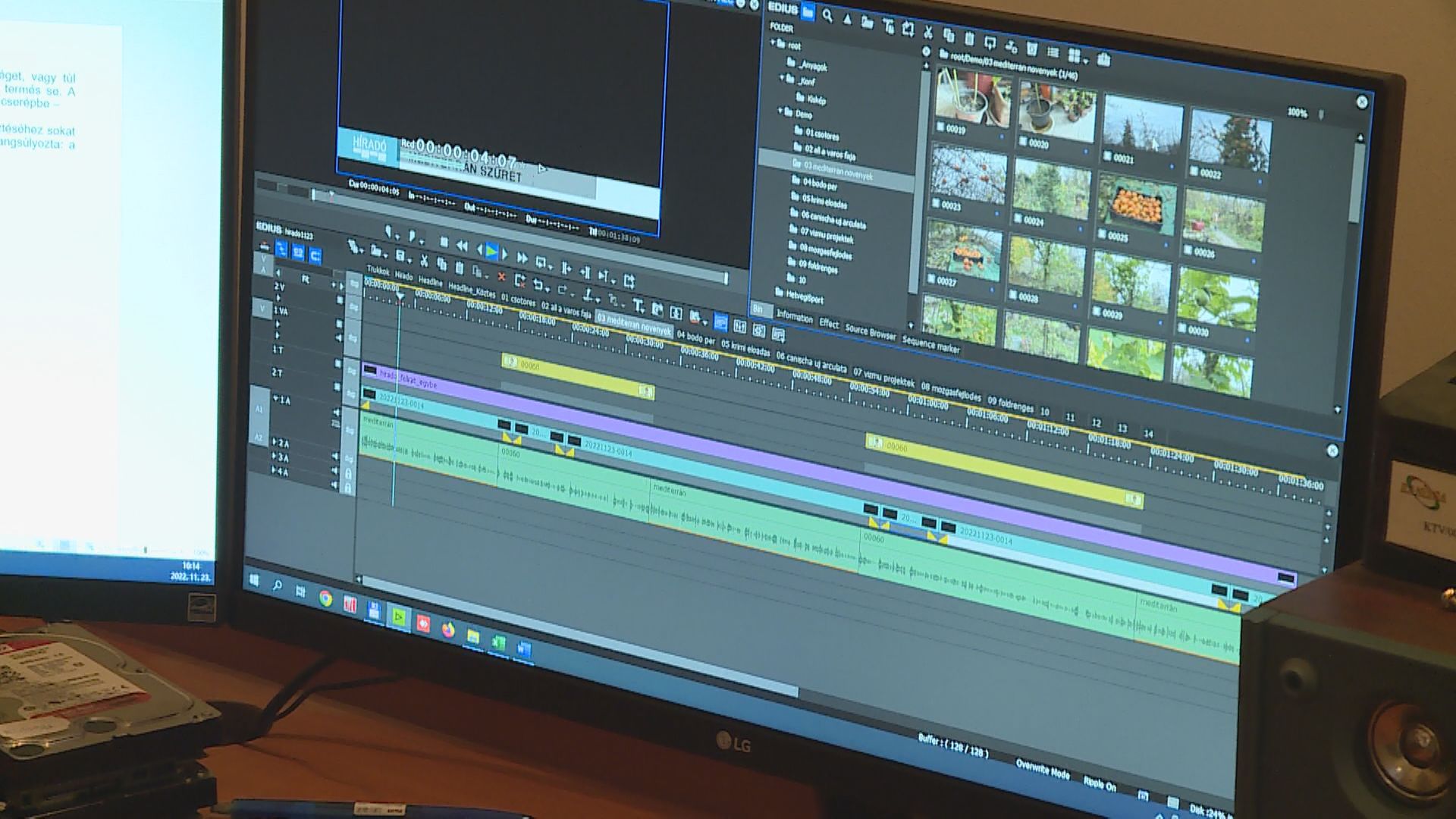Click the bin Add Clip folder icon
Image resolution: width=1456 pixels, height=819 pixels.
pyautogui.click(x=867, y=23)
